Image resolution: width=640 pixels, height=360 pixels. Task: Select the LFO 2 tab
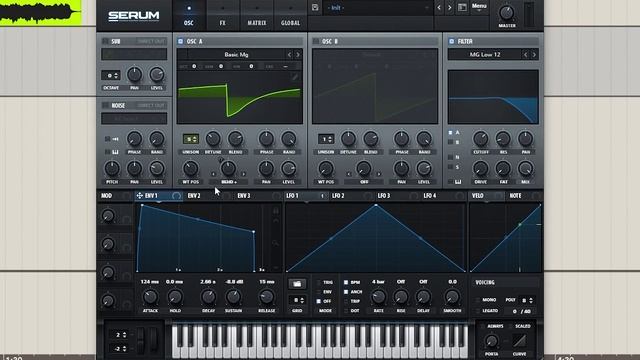(x=338, y=196)
